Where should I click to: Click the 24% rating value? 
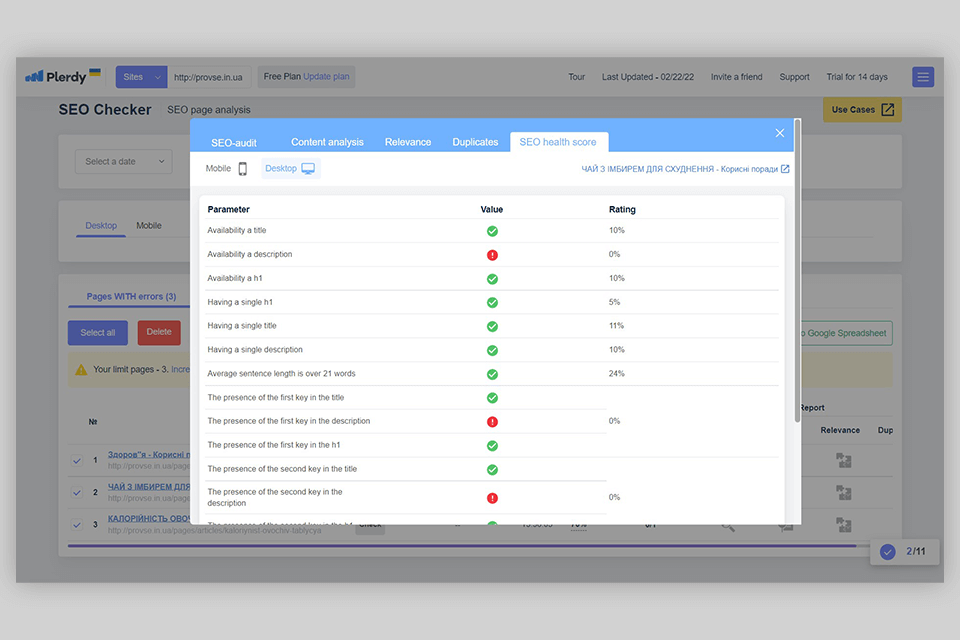pyautogui.click(x=617, y=374)
